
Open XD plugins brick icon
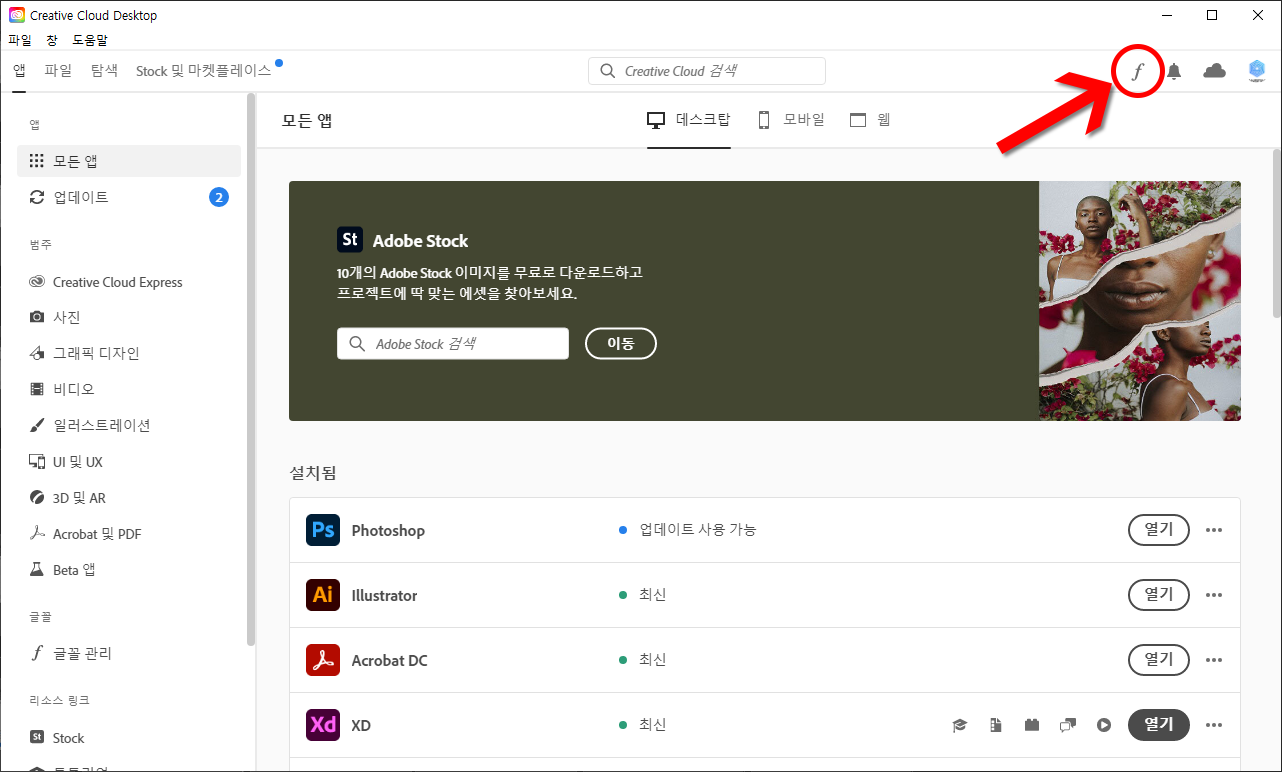[1032, 725]
